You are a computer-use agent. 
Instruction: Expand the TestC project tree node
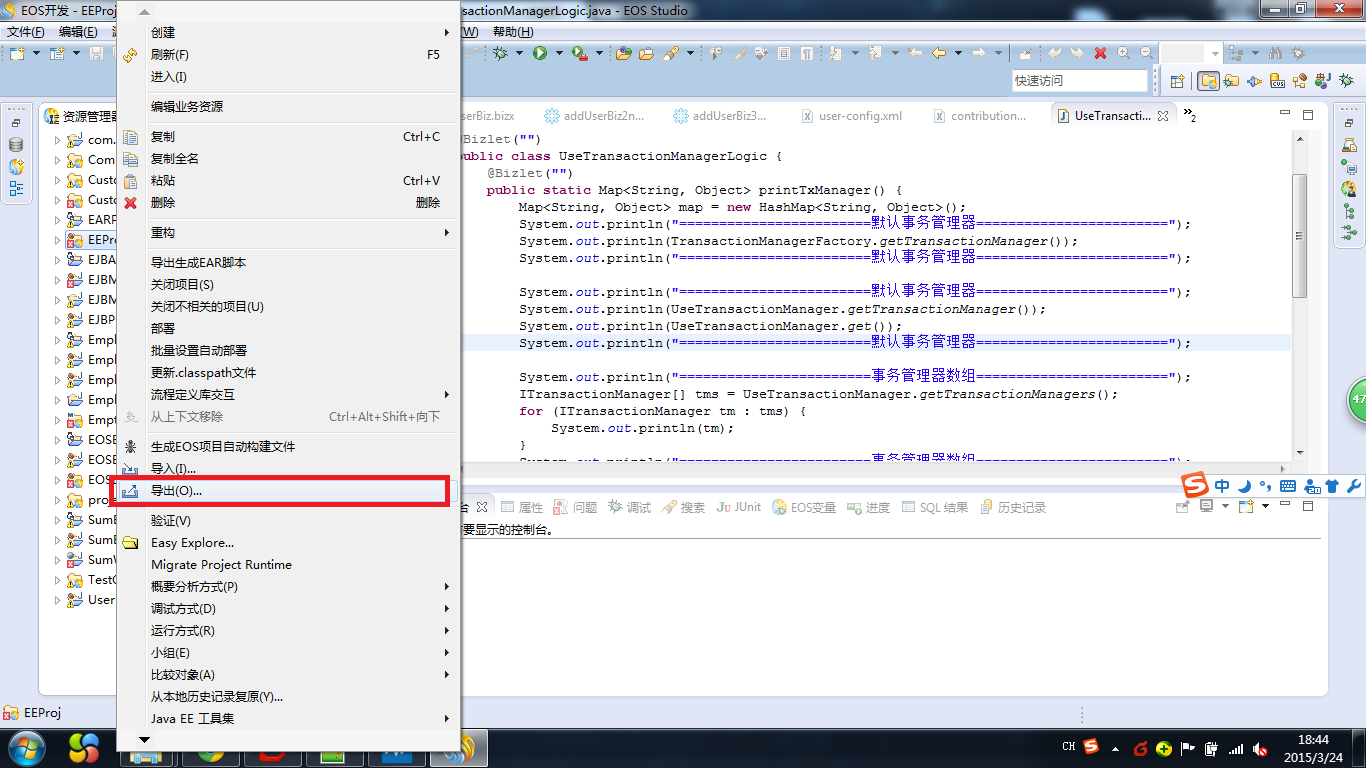point(57,580)
